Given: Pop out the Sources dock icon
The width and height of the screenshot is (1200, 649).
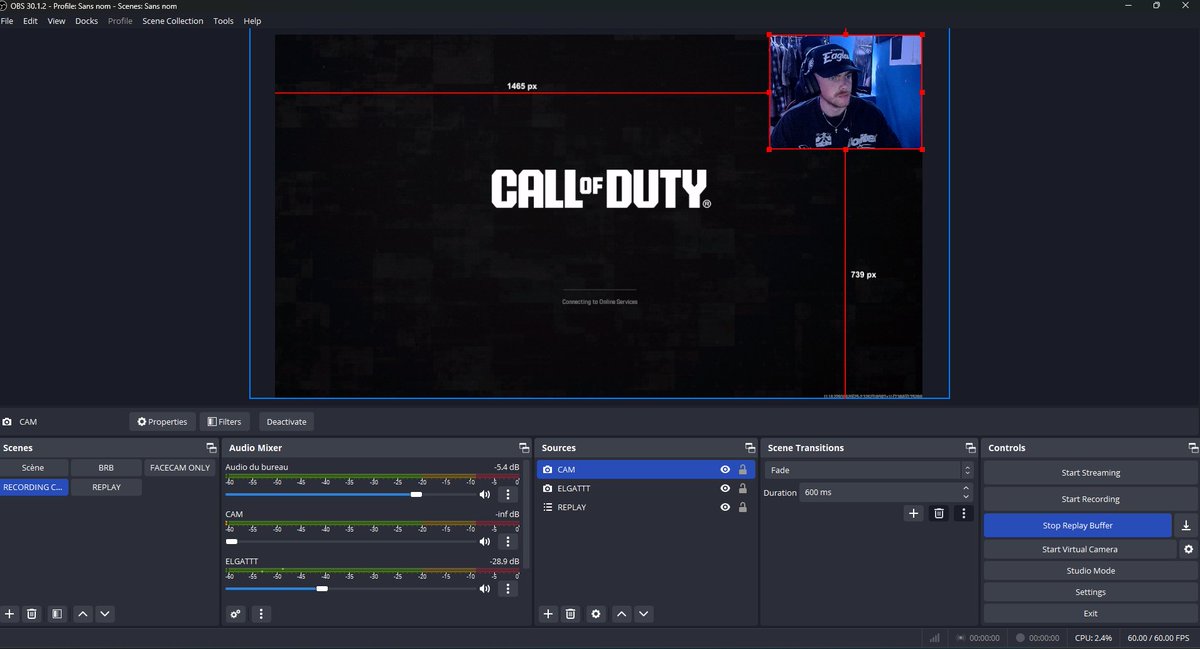Looking at the screenshot, I should 749,448.
